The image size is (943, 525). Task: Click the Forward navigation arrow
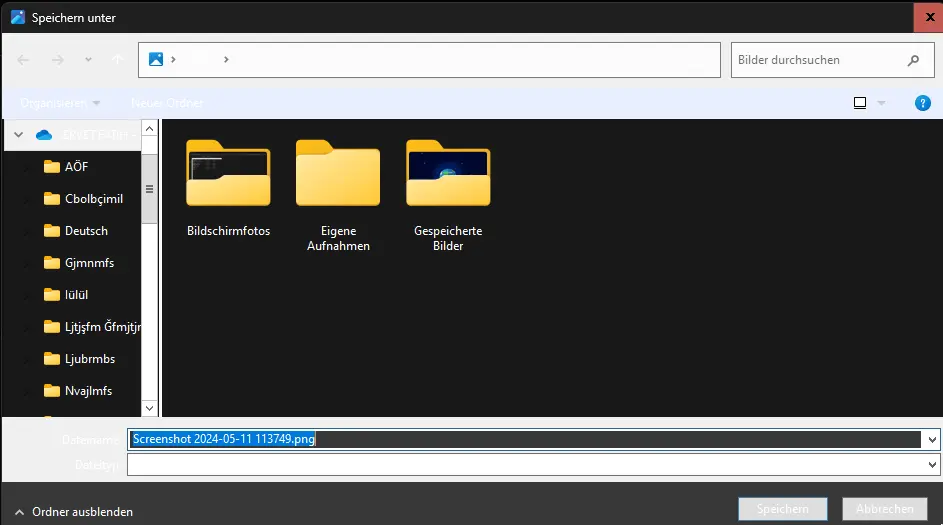tap(58, 60)
